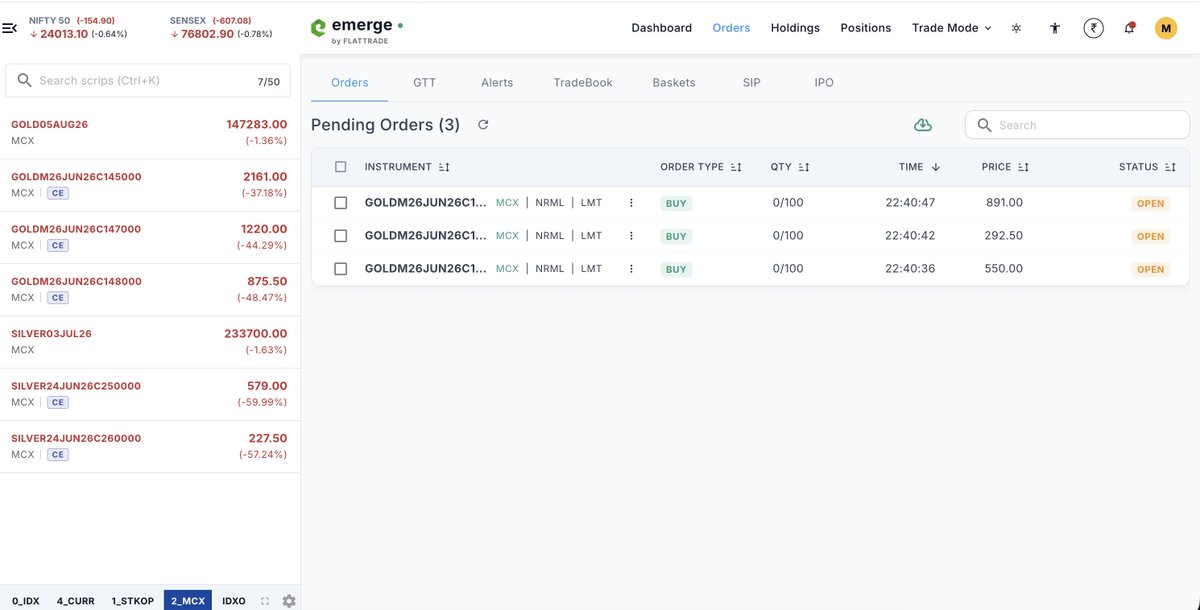Check the order priced 292.50

(x=341, y=236)
